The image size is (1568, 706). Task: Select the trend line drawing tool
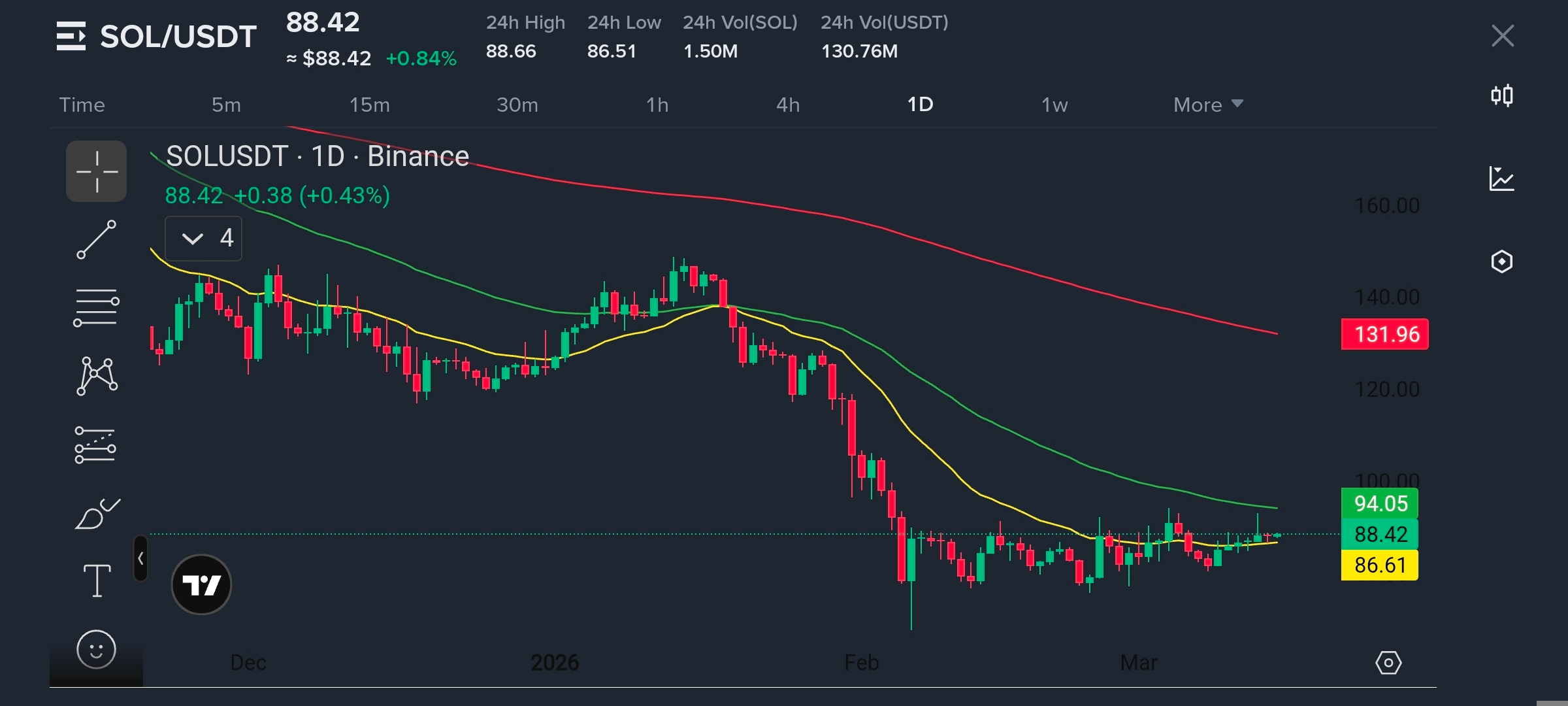pos(96,239)
